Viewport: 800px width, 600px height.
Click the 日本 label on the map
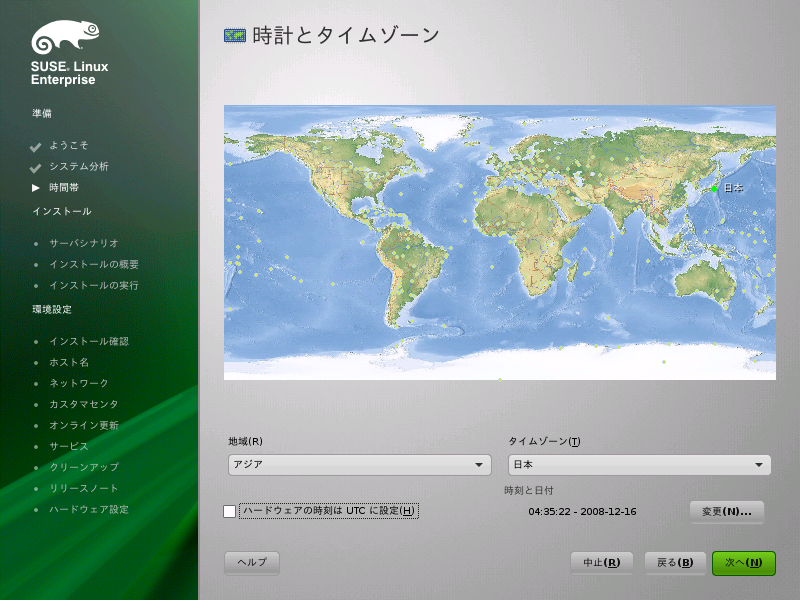[x=734, y=188]
